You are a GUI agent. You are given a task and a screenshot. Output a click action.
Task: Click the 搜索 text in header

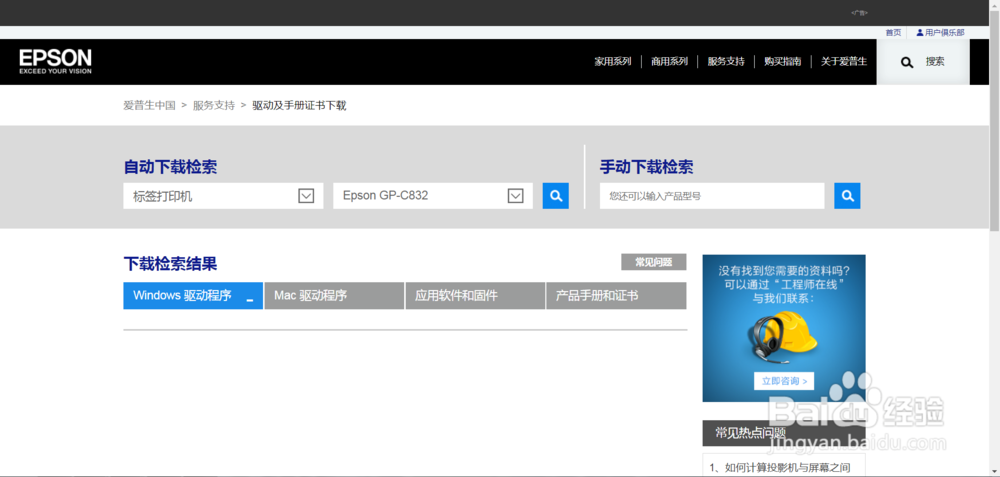point(935,62)
